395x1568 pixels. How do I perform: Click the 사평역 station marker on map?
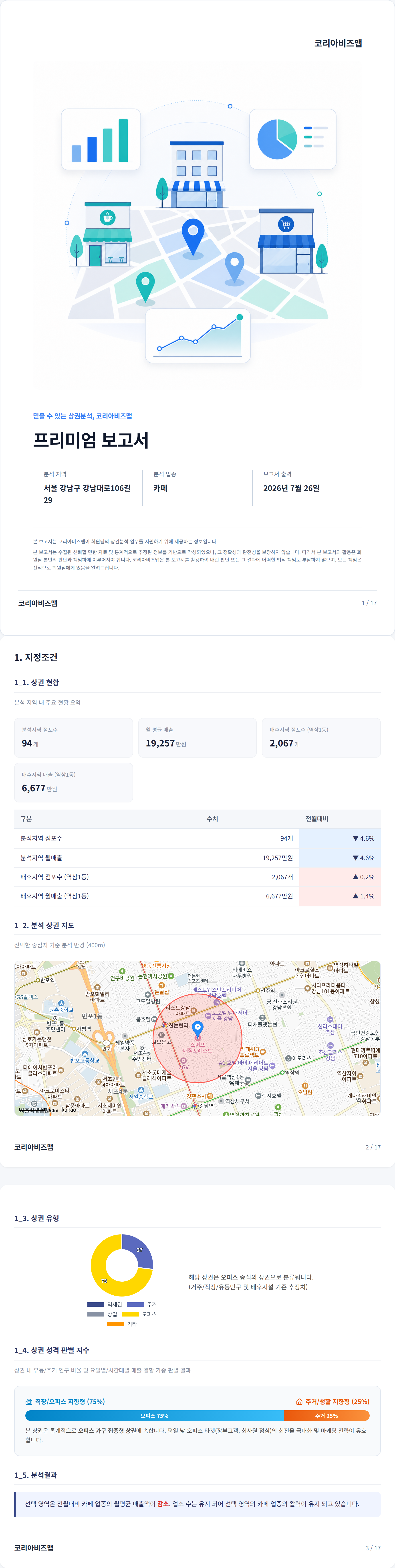tap(74, 1029)
